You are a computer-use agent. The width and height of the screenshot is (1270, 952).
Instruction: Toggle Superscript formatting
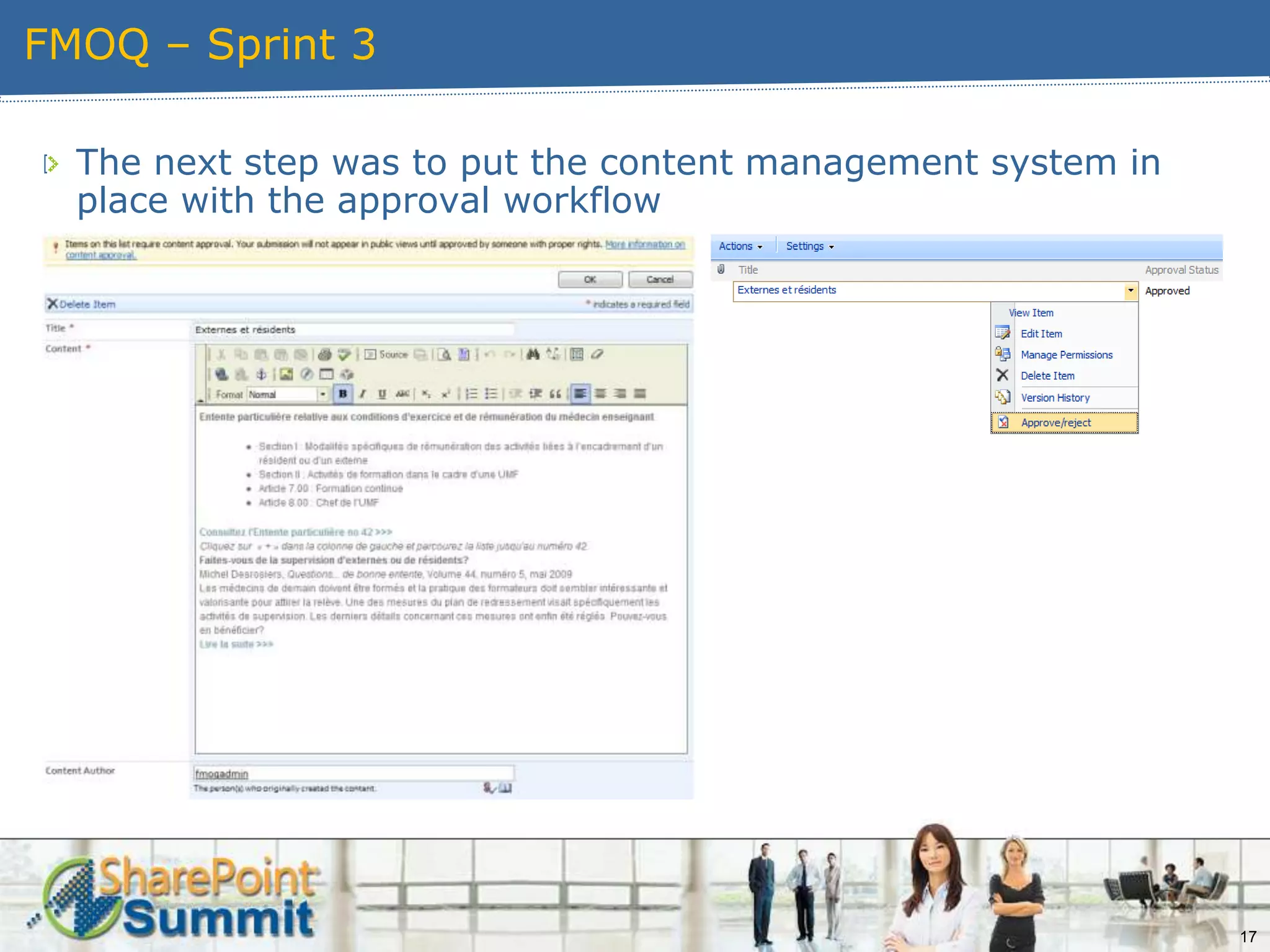(x=445, y=394)
